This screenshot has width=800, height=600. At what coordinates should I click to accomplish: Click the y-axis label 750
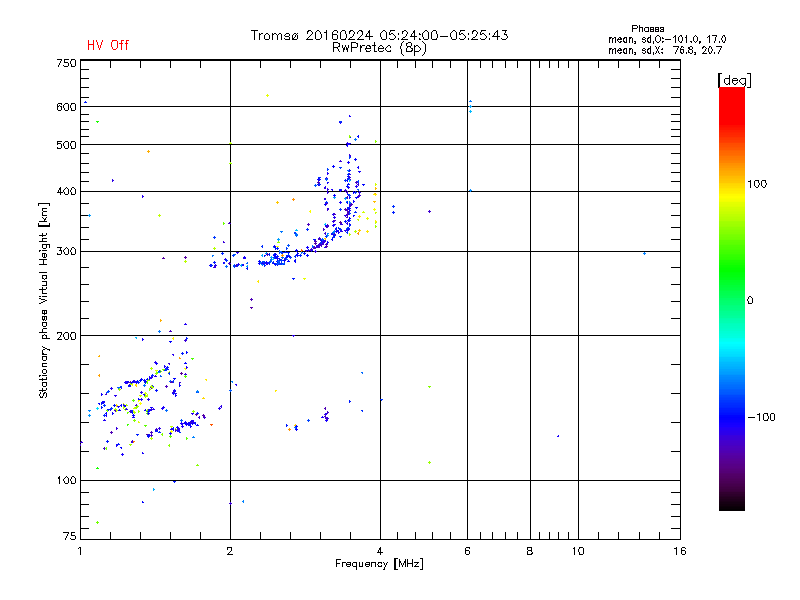(x=66, y=63)
